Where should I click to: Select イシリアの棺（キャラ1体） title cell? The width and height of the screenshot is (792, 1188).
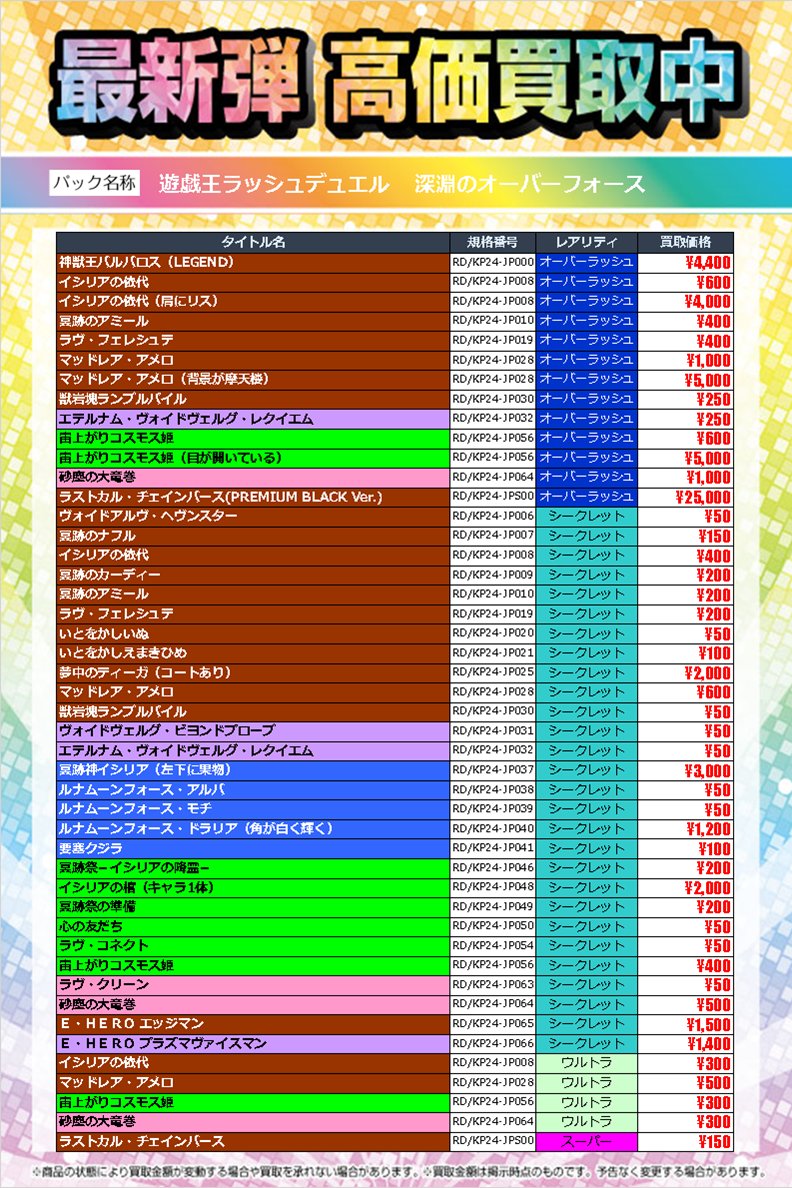click(x=253, y=887)
